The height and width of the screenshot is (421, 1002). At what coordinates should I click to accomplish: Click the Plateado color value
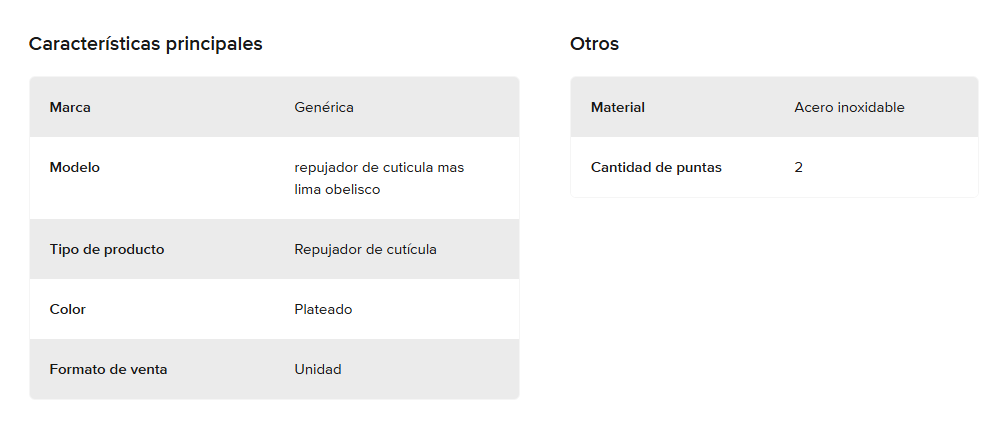tap(323, 309)
